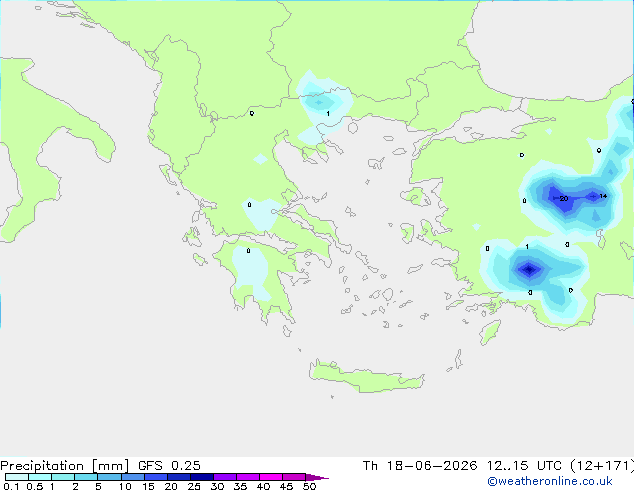Click the 1–2 mm legend color swatch

(x=63, y=477)
